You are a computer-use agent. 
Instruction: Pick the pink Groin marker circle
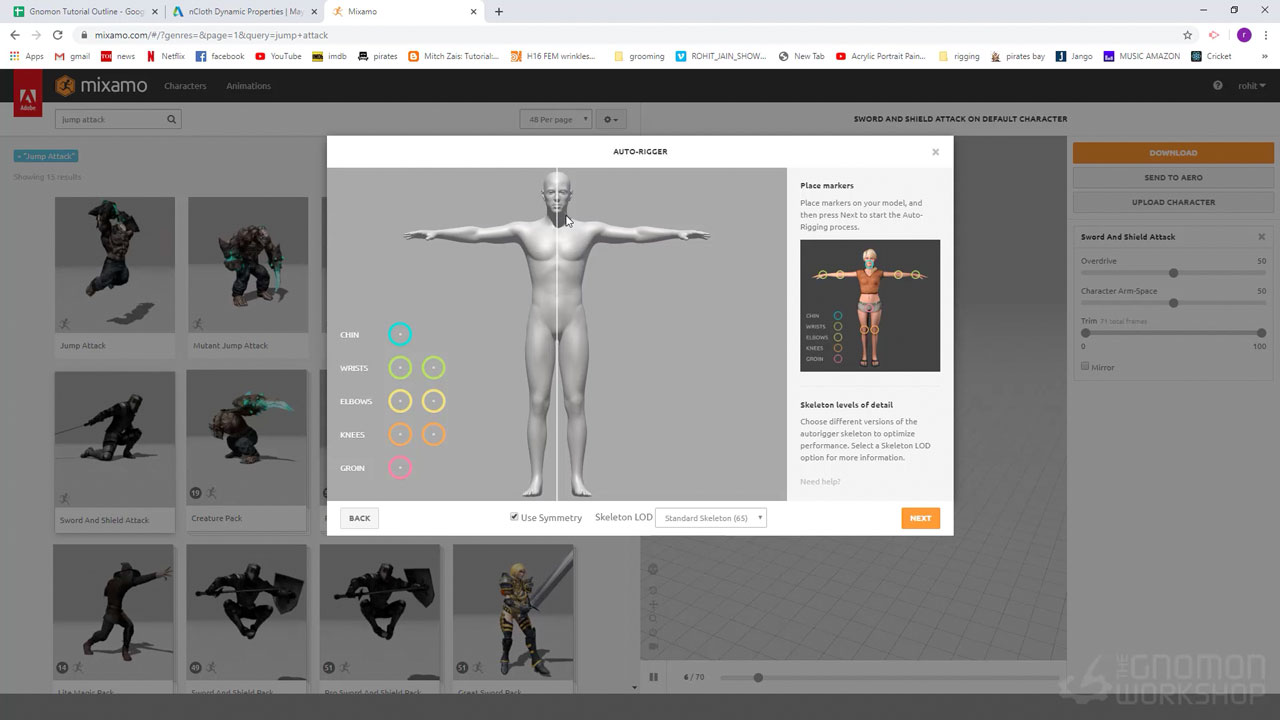pyautogui.click(x=400, y=468)
